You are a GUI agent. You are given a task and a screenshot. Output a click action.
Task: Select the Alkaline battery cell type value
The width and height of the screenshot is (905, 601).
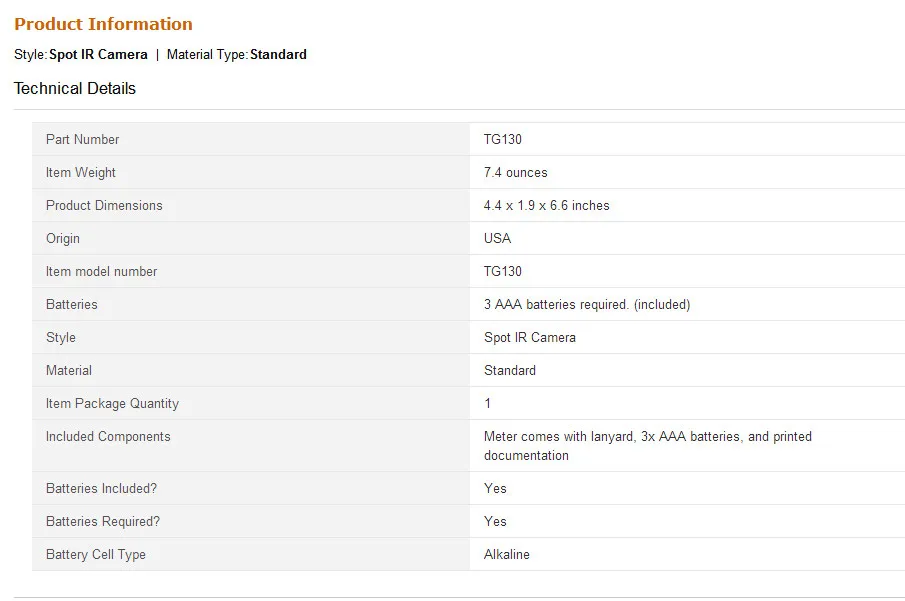pos(507,554)
